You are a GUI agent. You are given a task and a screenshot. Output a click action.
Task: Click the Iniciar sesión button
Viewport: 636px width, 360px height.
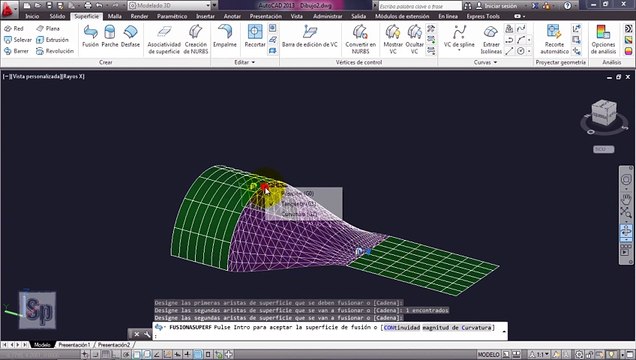tap(496, 6)
